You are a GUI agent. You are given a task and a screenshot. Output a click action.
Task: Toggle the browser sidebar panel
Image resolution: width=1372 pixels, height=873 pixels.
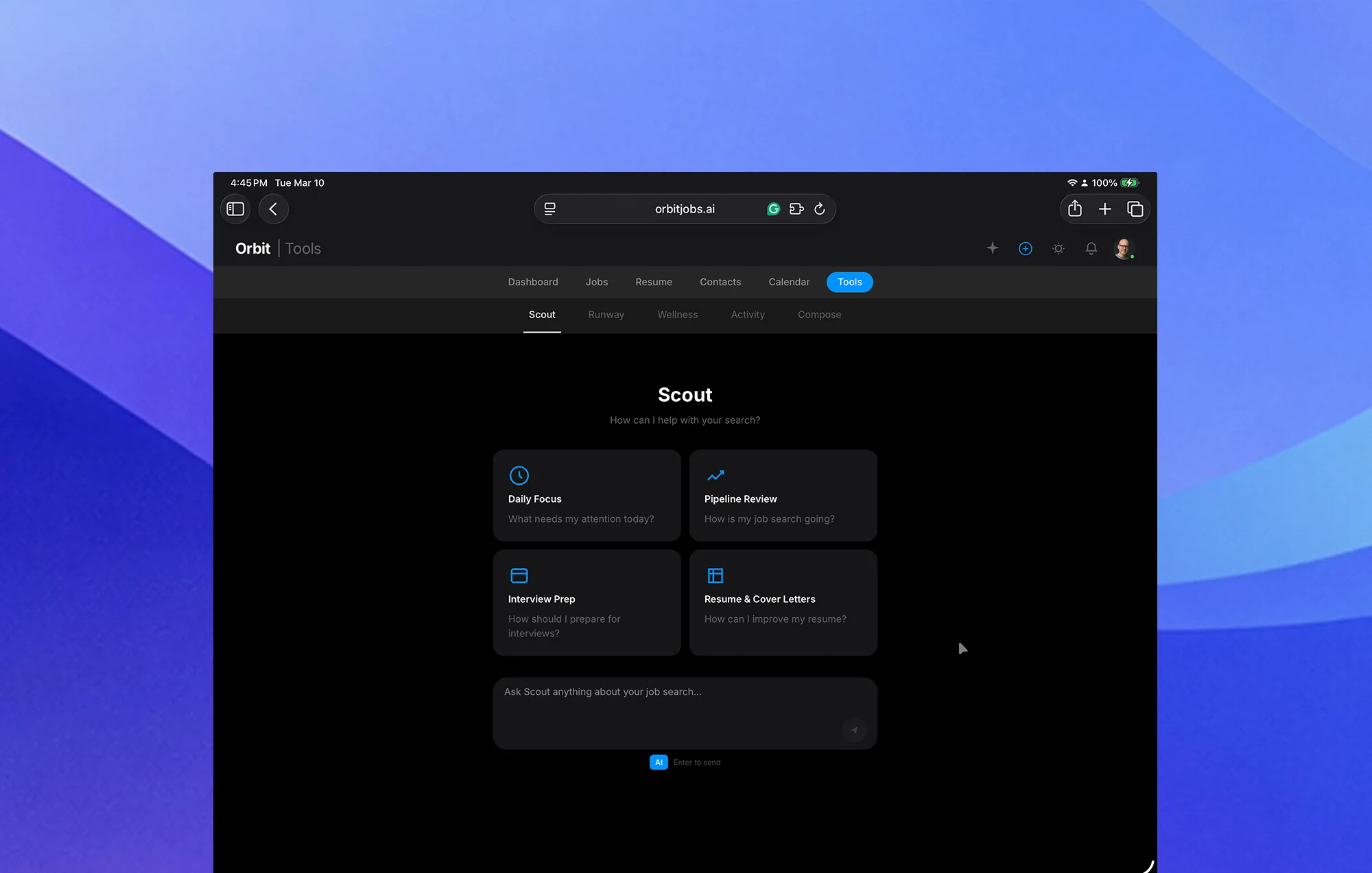[x=235, y=209]
